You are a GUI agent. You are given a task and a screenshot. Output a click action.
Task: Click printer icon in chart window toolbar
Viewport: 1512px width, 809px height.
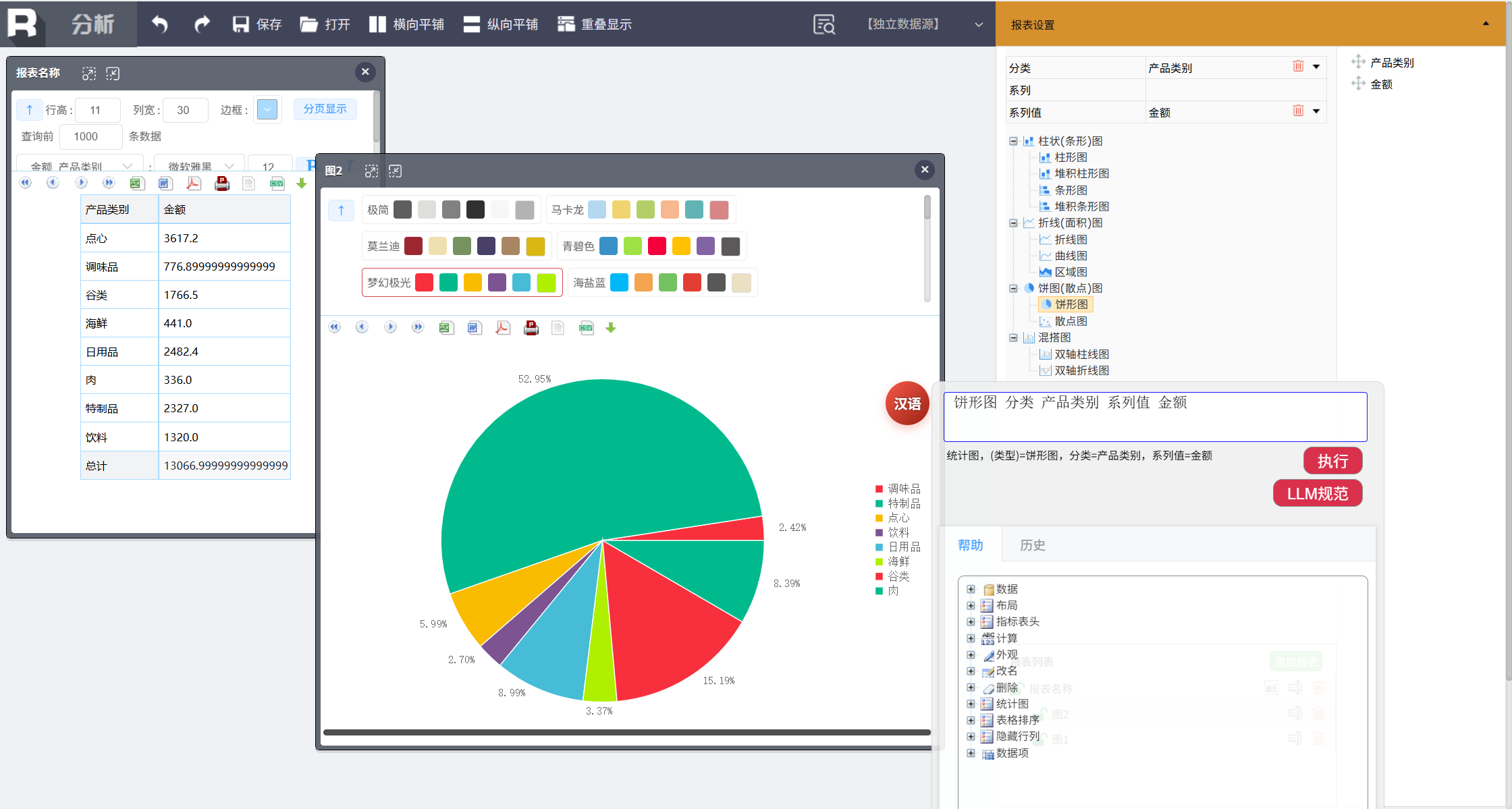531,328
